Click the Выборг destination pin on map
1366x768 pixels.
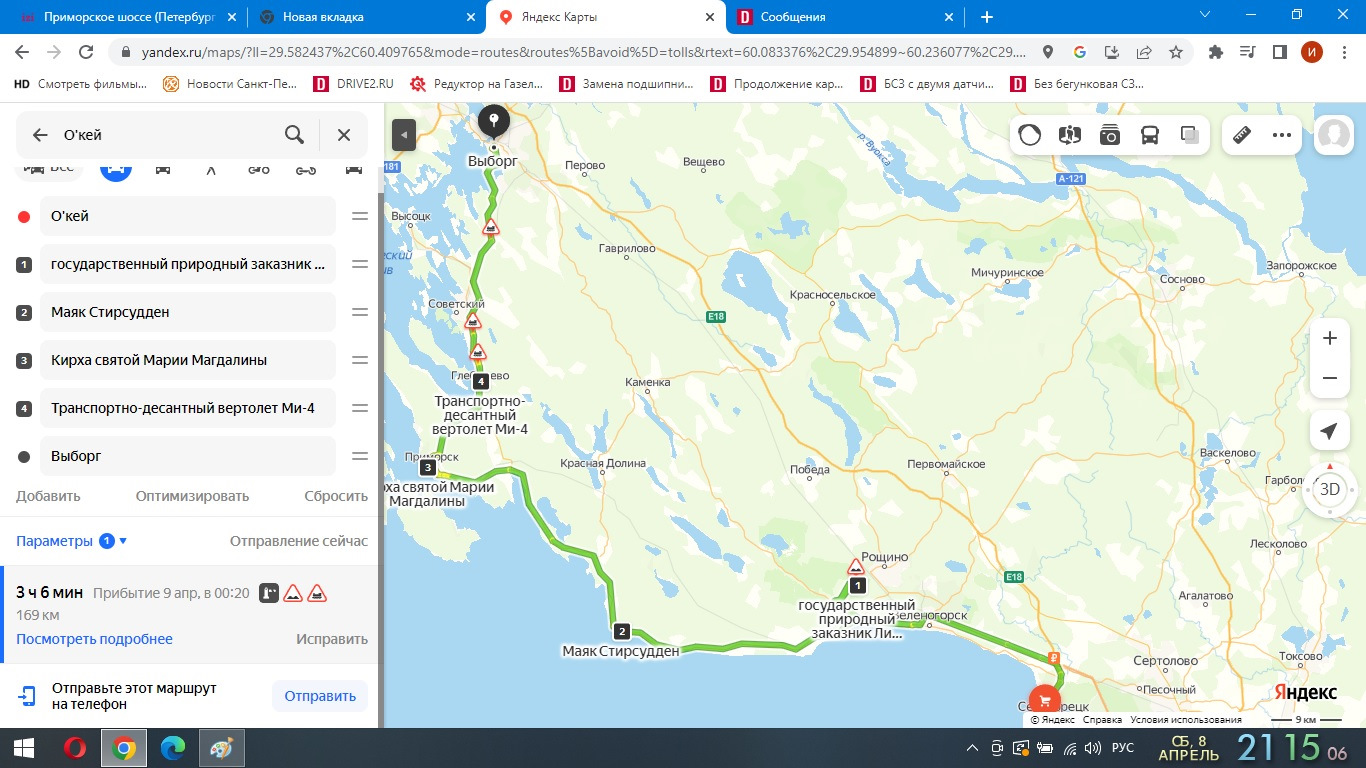493,122
